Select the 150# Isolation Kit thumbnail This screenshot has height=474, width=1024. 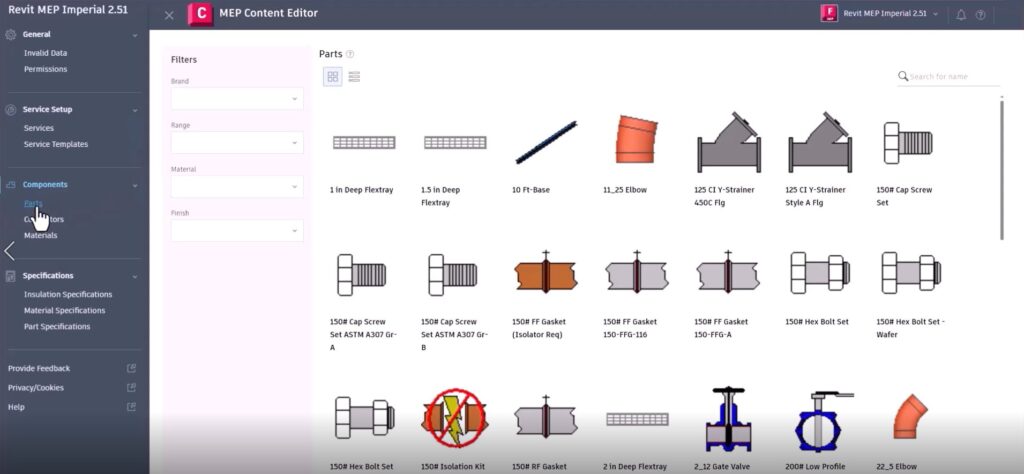coord(455,419)
